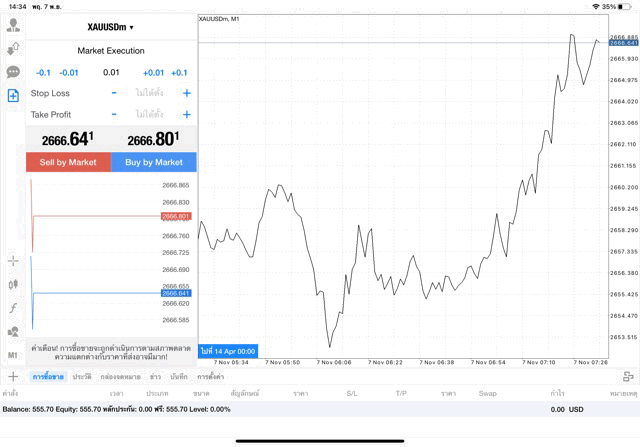Click the 0.01 volume input field
The image size is (640, 447).
pos(111,72)
